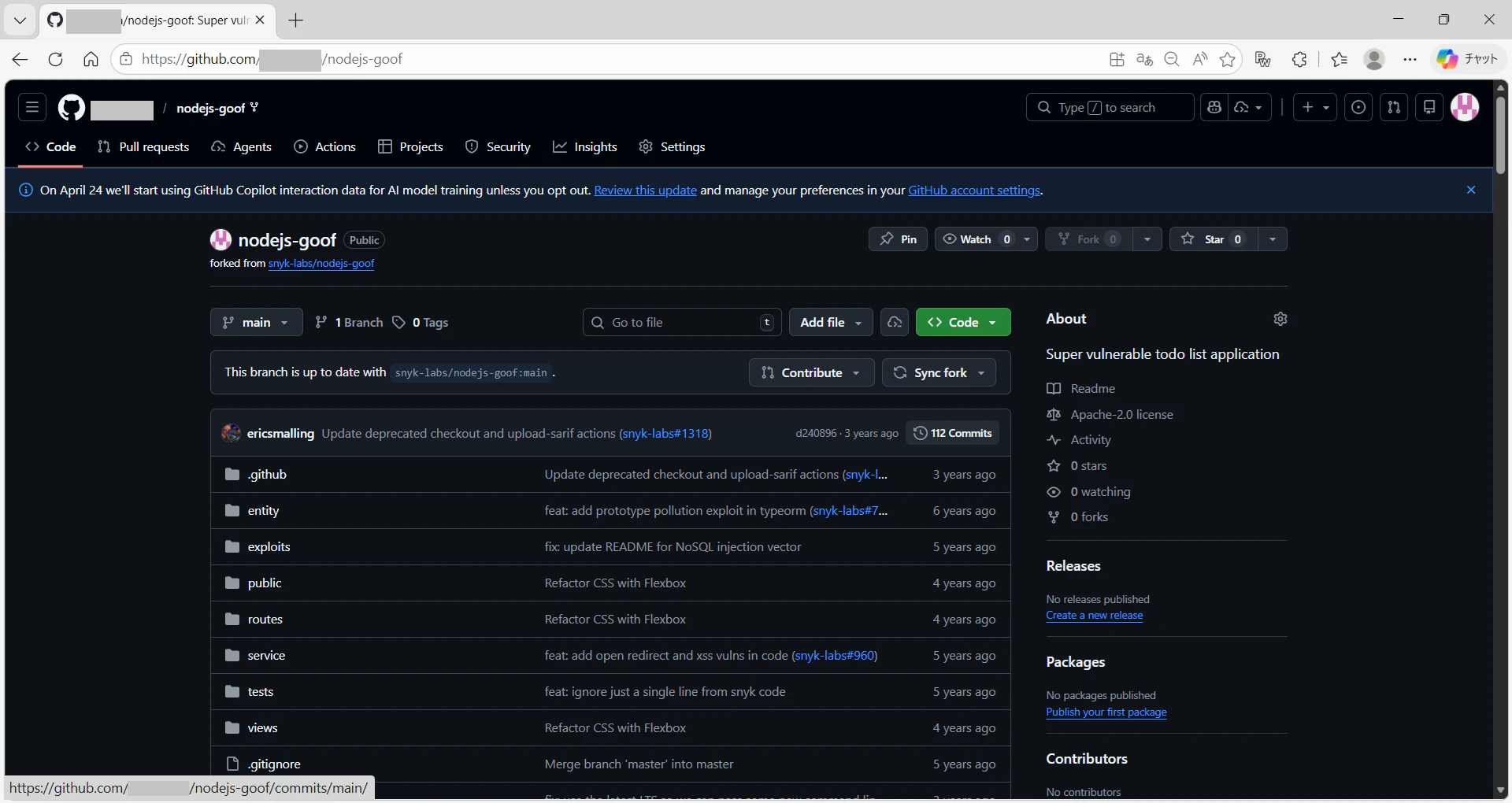Viewport: 1512px width, 803px height.
Task: Switch to the Agents tab
Action: point(242,147)
